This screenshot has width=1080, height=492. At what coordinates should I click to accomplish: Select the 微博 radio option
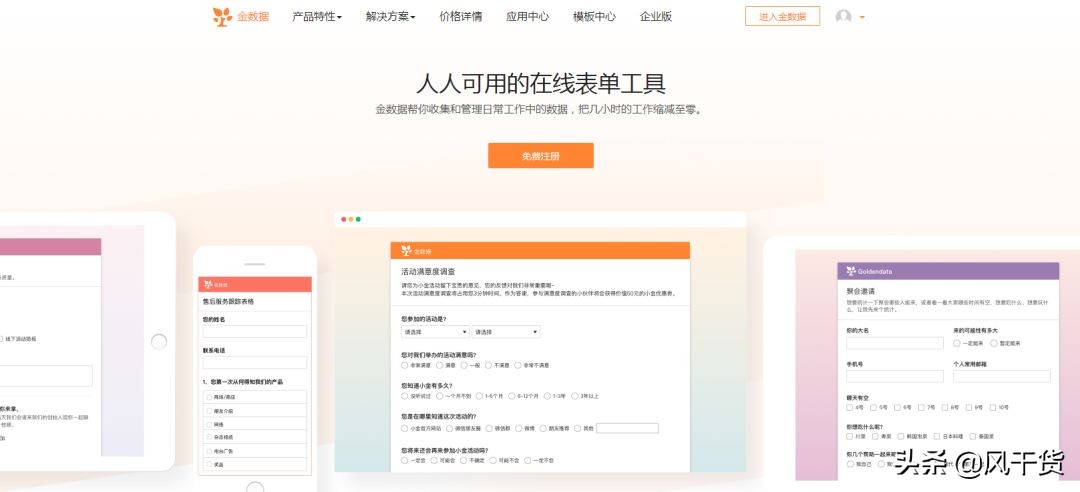pyautogui.click(x=519, y=428)
